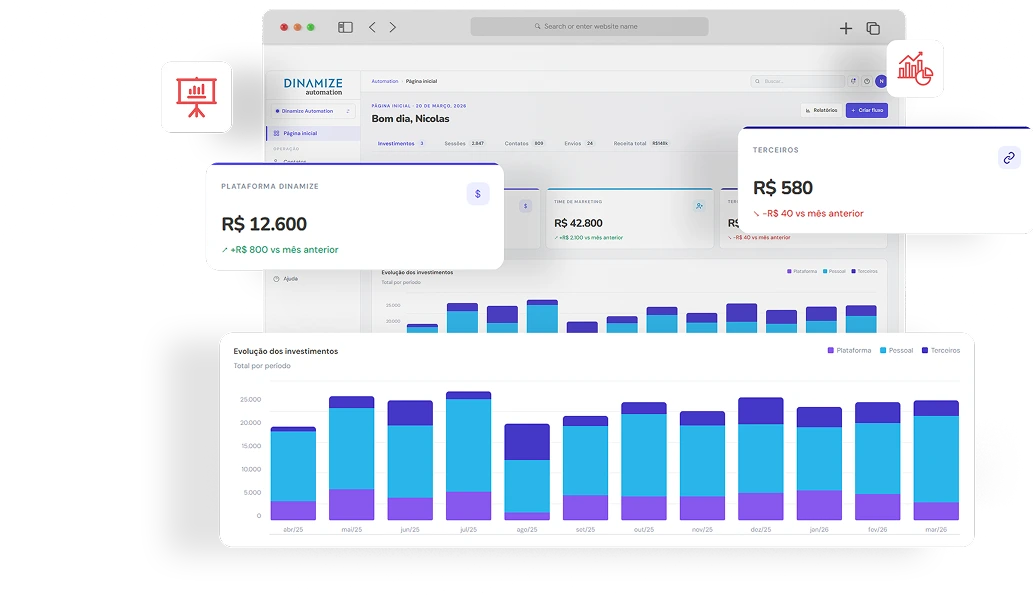This screenshot has height=596, width=1033.
Task: Click the TIME DE MARKETING card heading
Action: pos(578,202)
